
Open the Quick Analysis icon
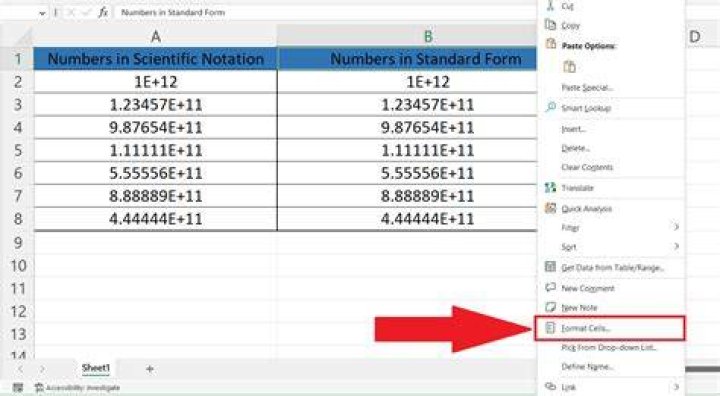pyautogui.click(x=550, y=208)
